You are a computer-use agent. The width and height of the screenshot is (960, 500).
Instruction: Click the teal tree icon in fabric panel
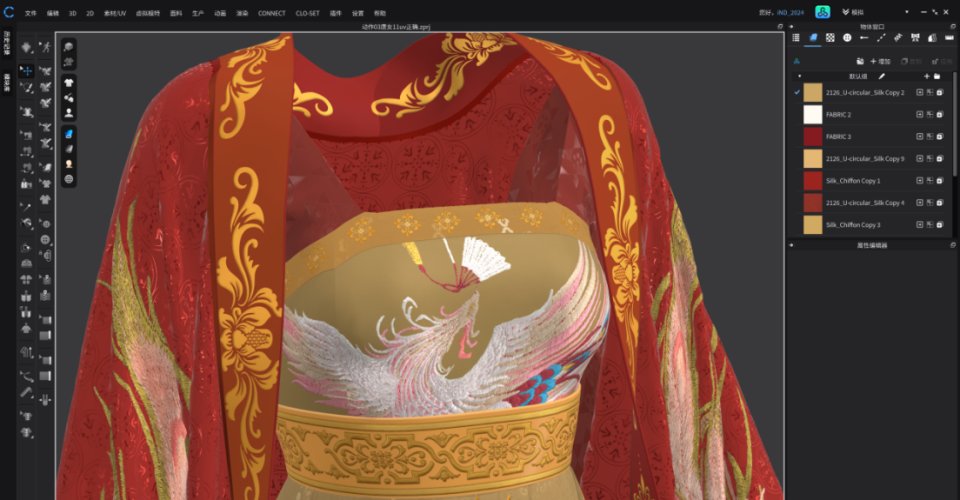tap(797, 61)
